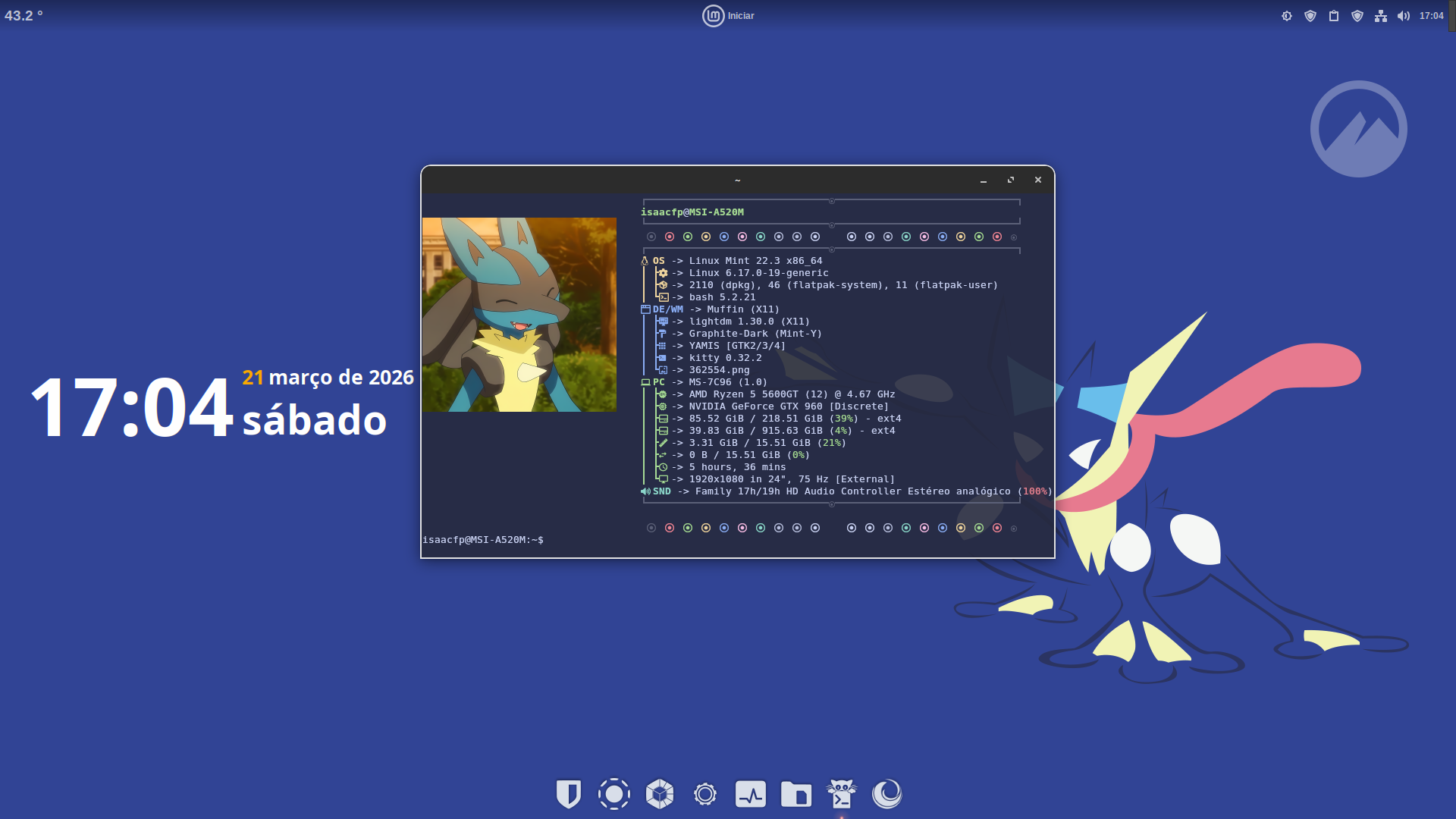Open system settings gear in dock
Viewport: 1456px width, 819px height.
pyautogui.click(x=705, y=794)
